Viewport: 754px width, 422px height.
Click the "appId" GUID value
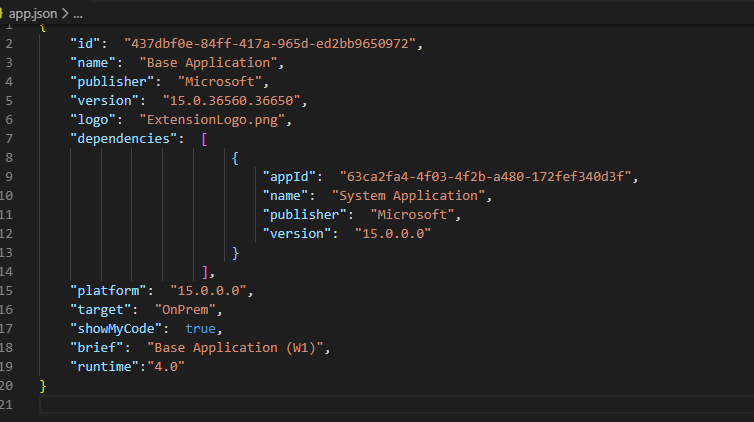[488, 177]
